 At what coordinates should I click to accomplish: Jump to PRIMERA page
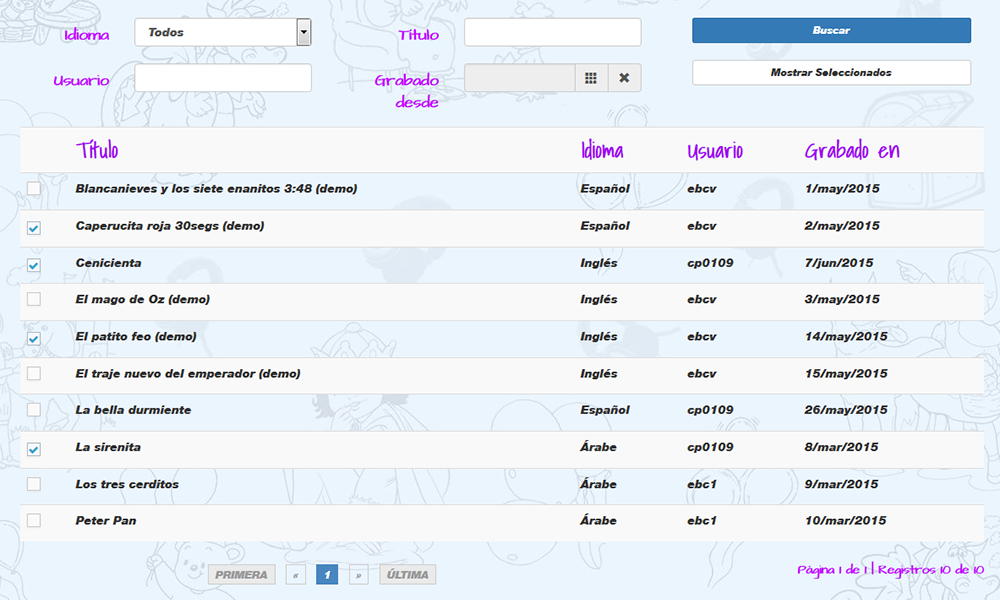pyautogui.click(x=241, y=575)
